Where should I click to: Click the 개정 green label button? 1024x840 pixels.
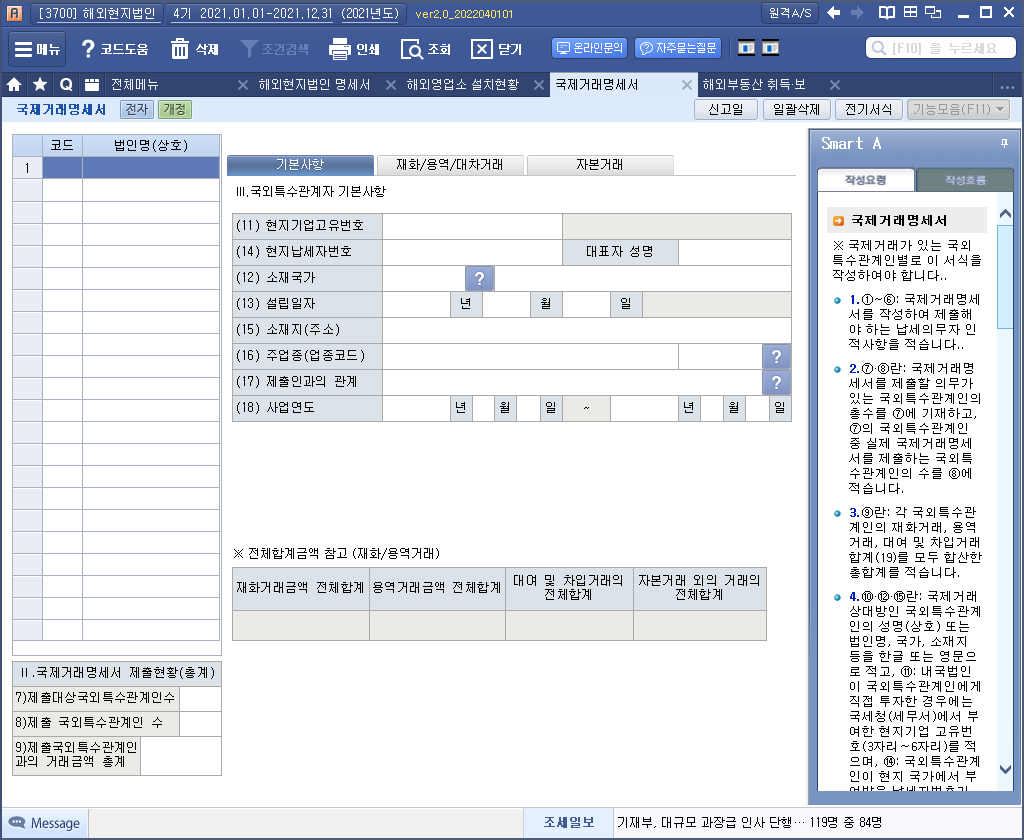[174, 109]
